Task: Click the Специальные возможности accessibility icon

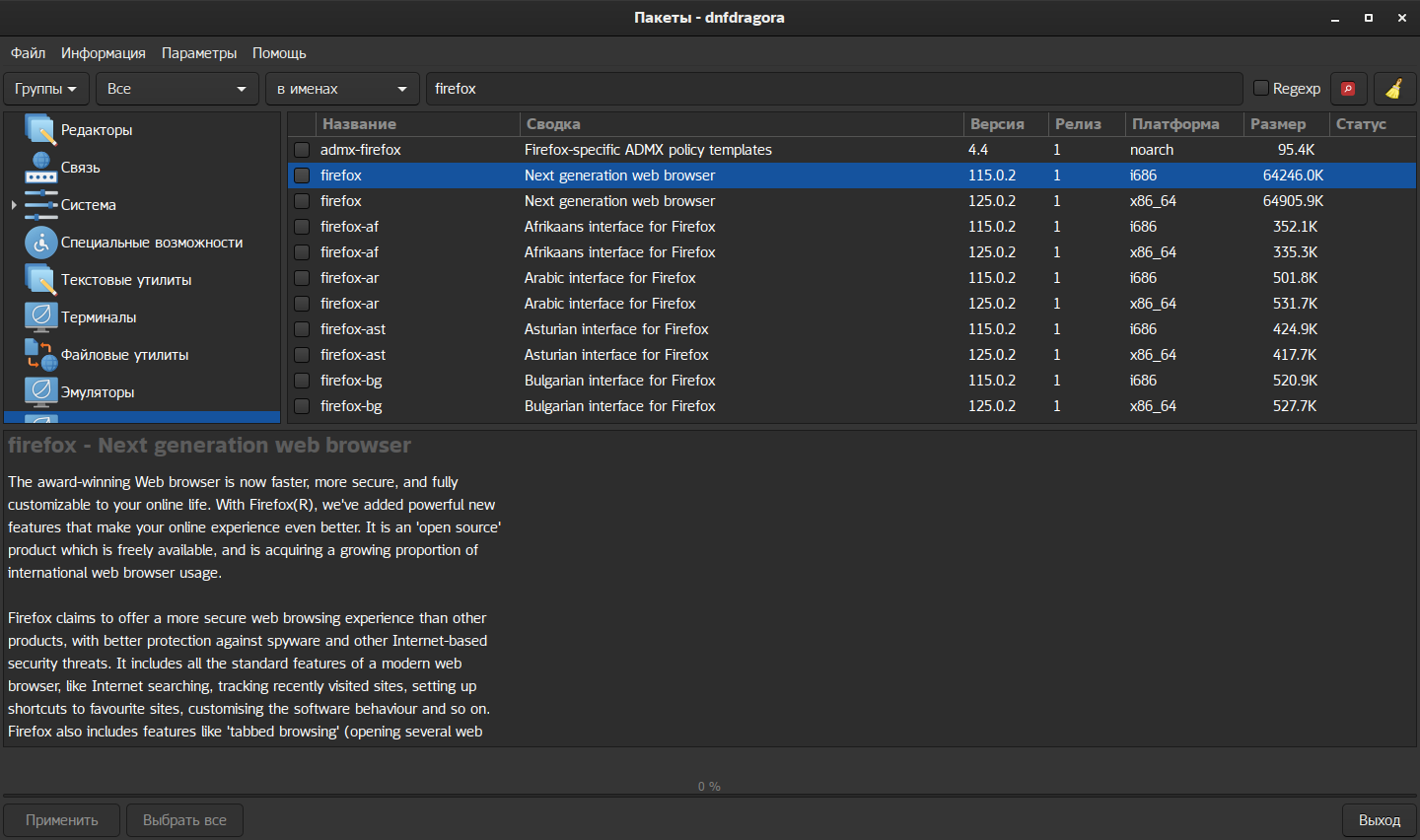Action: point(40,243)
